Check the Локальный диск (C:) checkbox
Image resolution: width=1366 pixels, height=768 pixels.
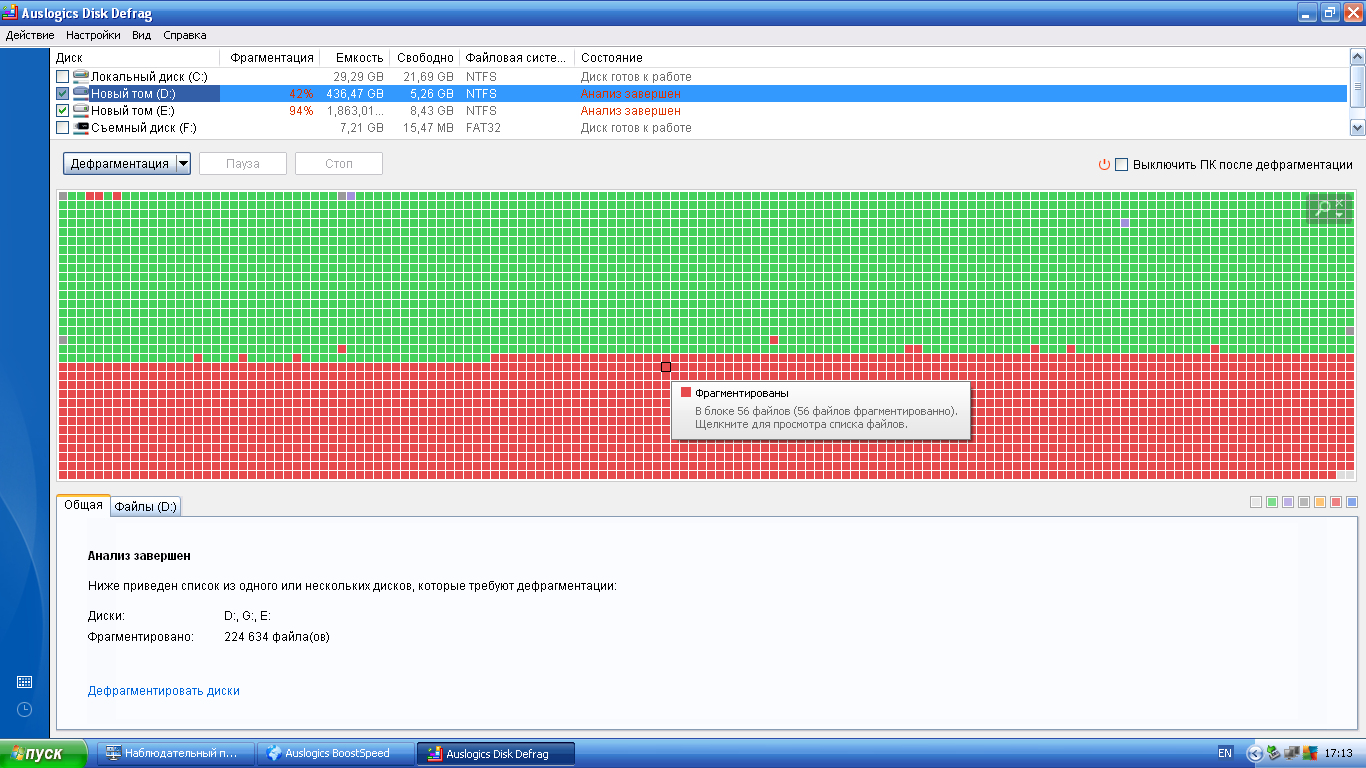click(63, 77)
